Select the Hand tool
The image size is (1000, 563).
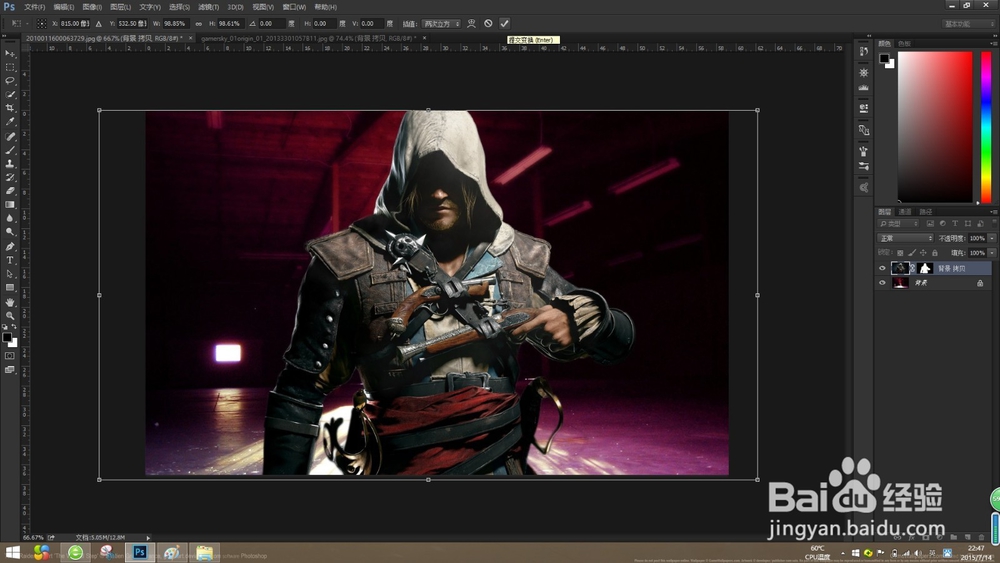pos(10,302)
